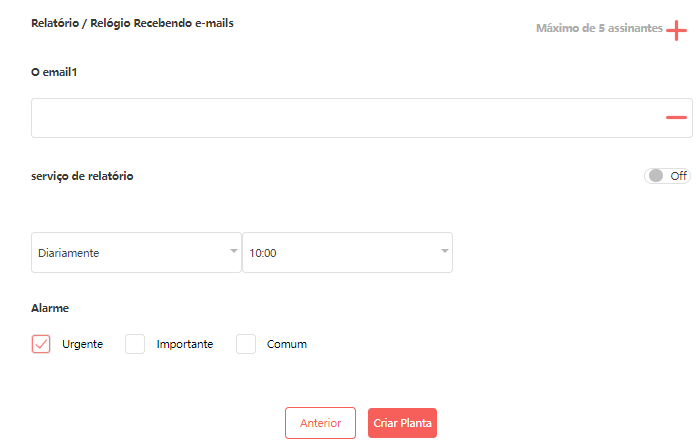Click the Importante label text
Screen dimensions: 698x447
(185, 344)
